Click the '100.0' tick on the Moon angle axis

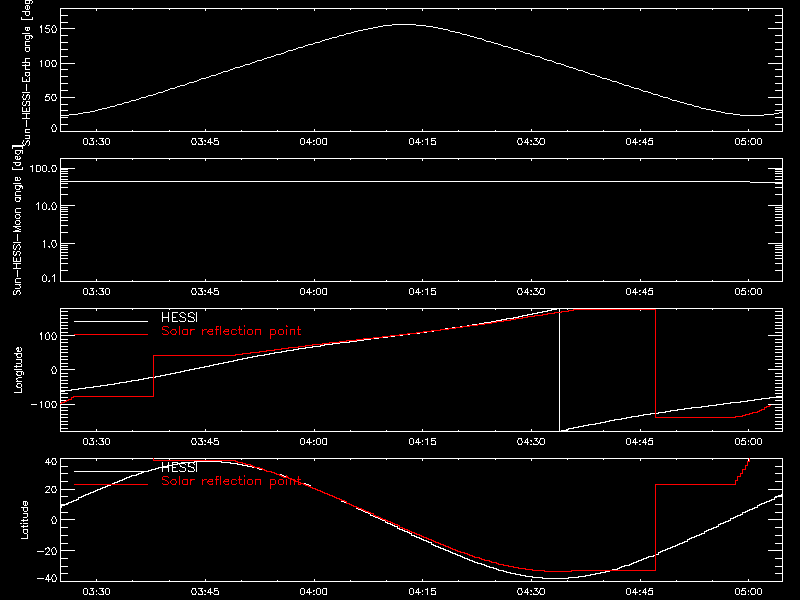point(43,169)
